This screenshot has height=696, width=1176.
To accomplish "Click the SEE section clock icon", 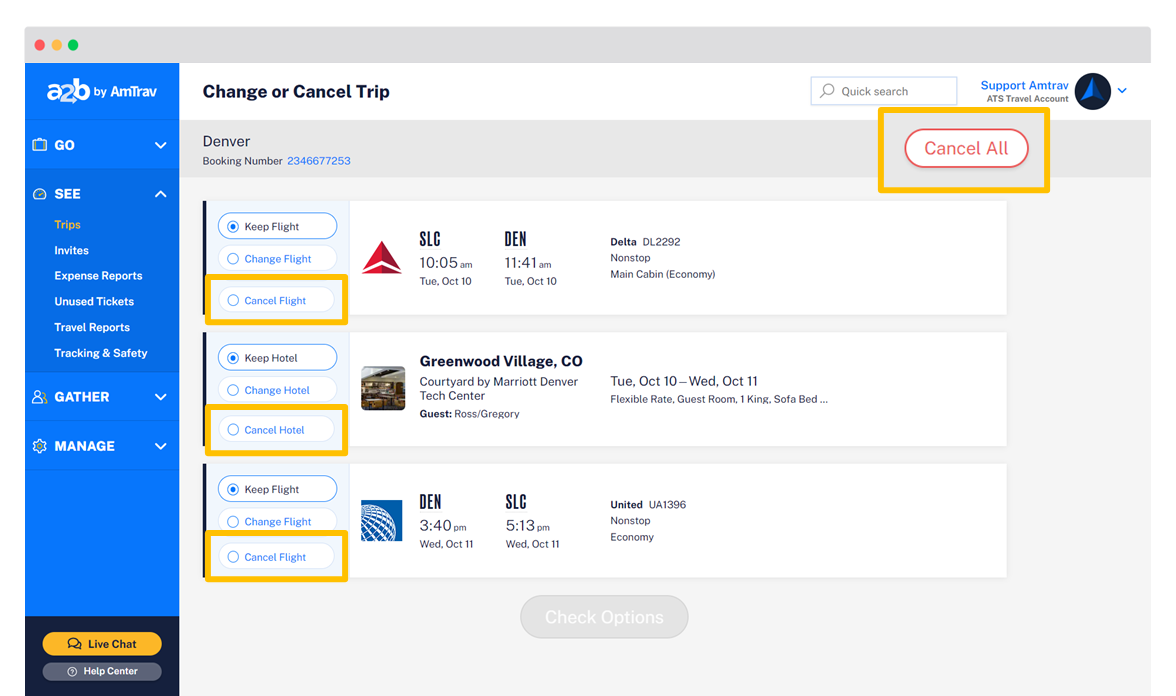I will tap(41, 193).
